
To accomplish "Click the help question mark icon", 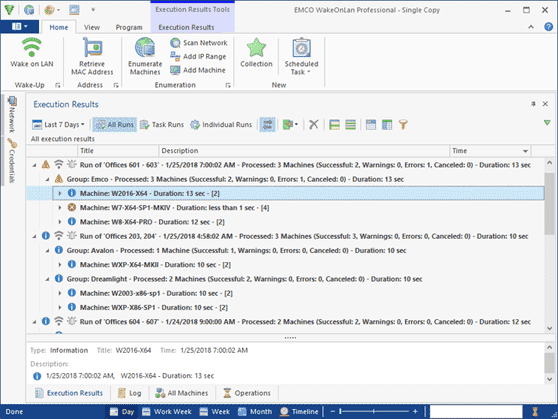I will tap(548, 27).
